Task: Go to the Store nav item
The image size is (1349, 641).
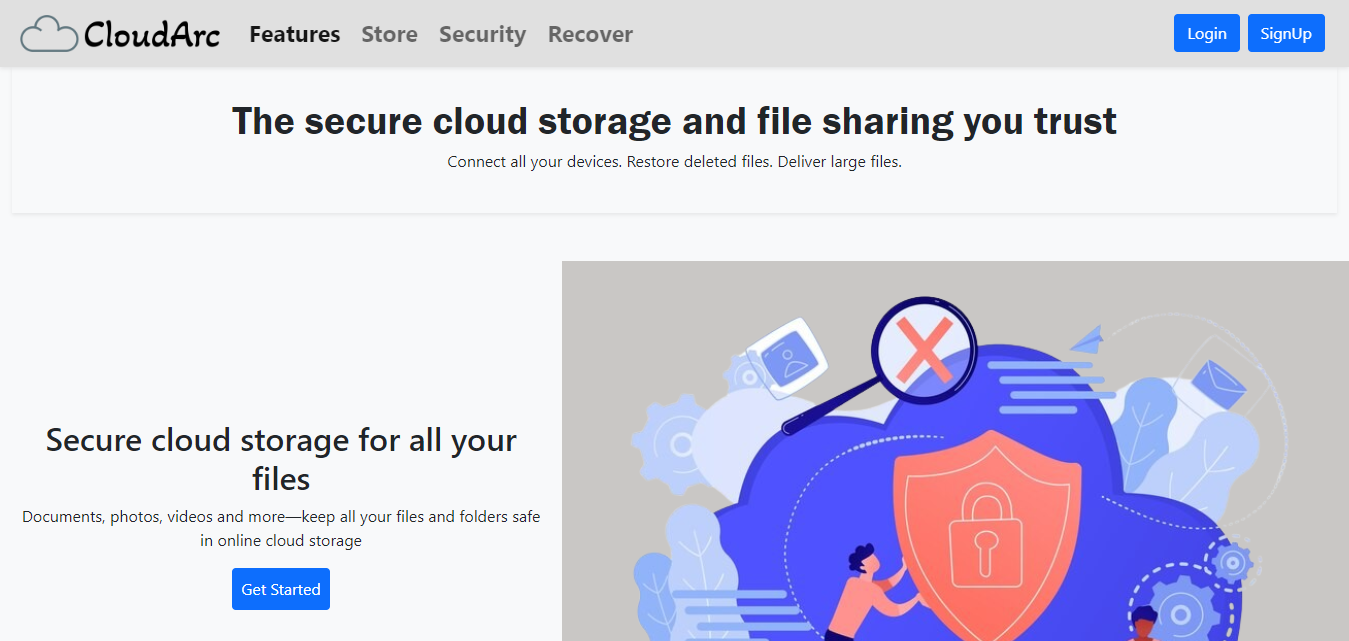Action: 389,34
